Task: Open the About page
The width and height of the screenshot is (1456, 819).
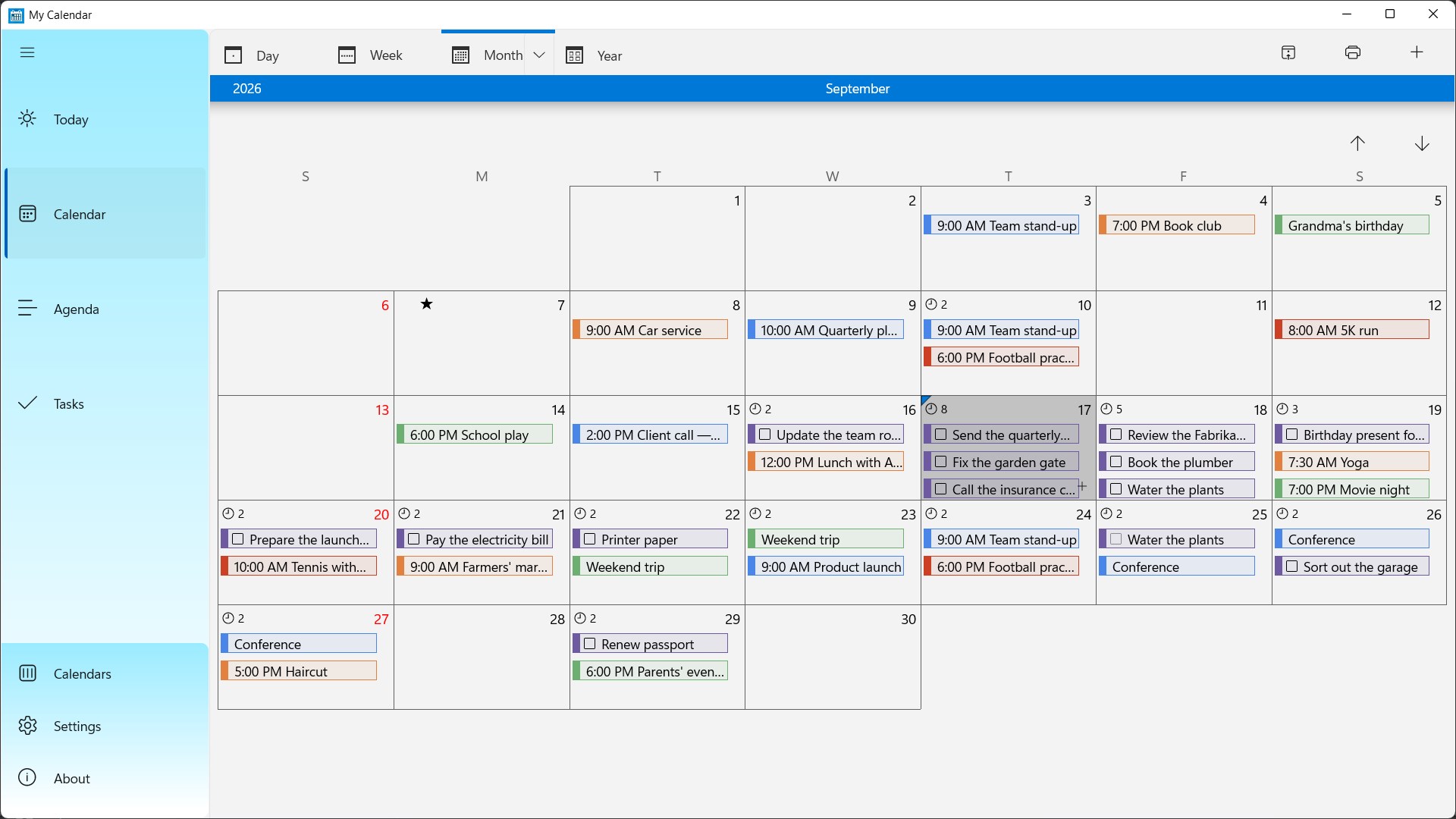Action: (105, 778)
